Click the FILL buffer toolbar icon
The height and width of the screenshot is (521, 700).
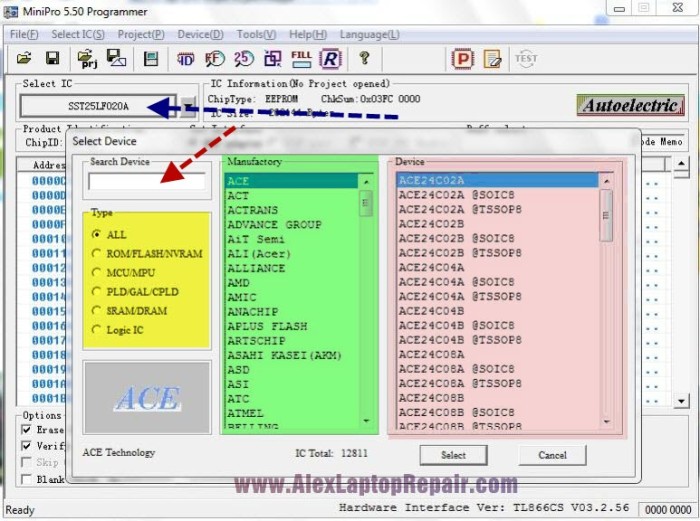(300, 59)
